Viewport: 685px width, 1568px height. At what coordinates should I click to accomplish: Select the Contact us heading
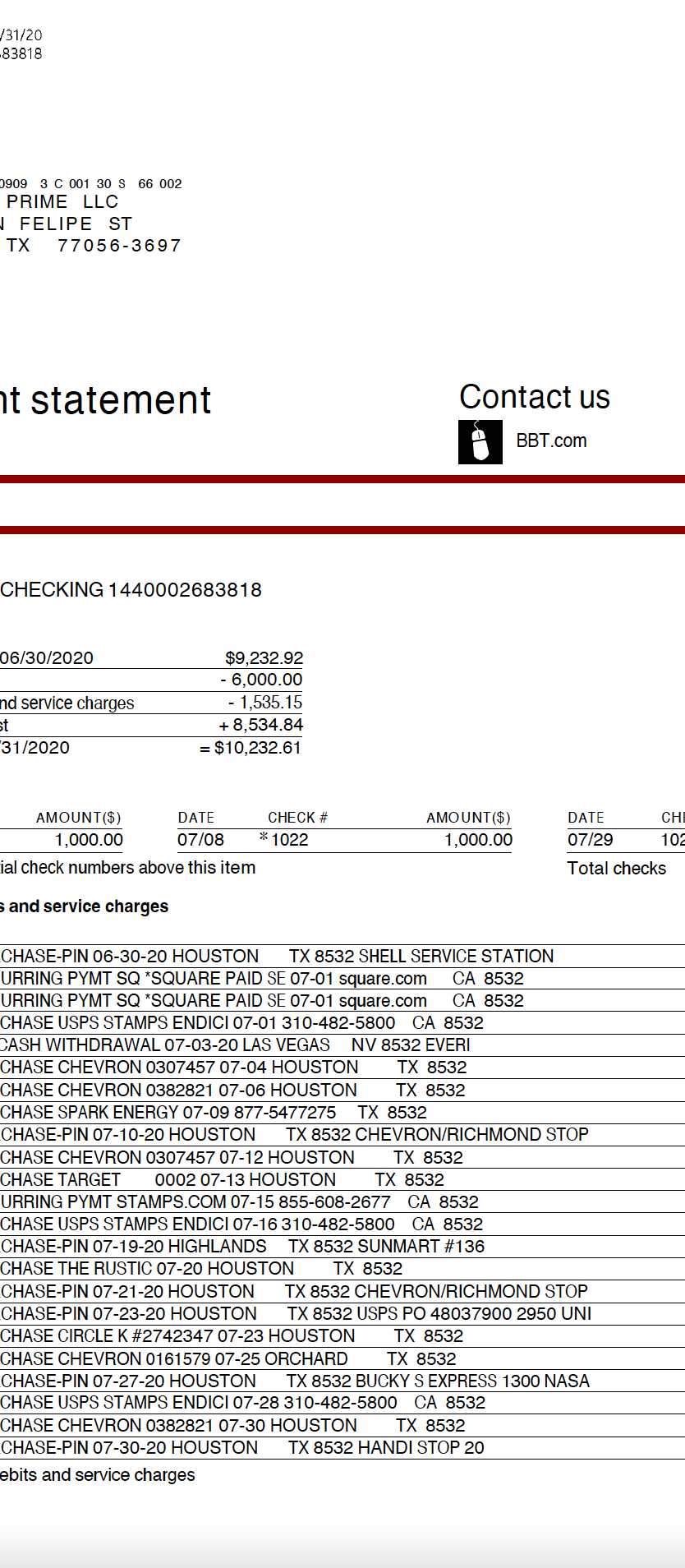[x=535, y=397]
